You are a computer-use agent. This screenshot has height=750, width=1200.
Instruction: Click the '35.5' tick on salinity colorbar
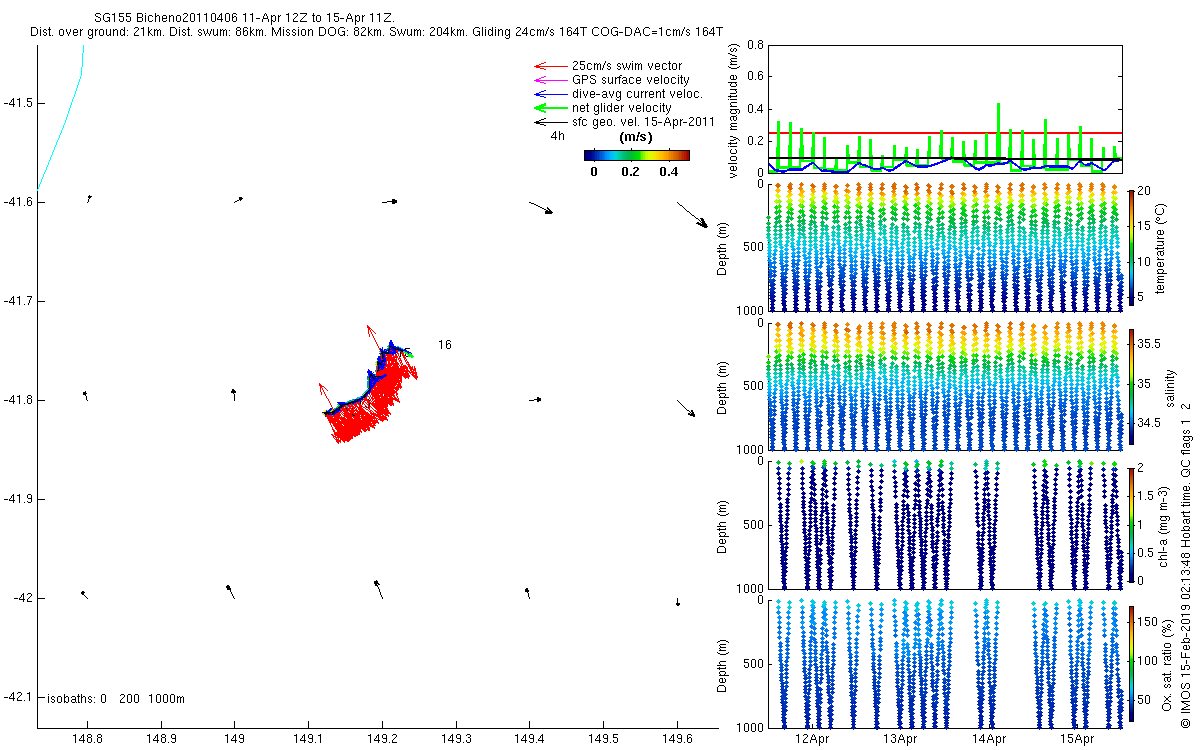1148,343
